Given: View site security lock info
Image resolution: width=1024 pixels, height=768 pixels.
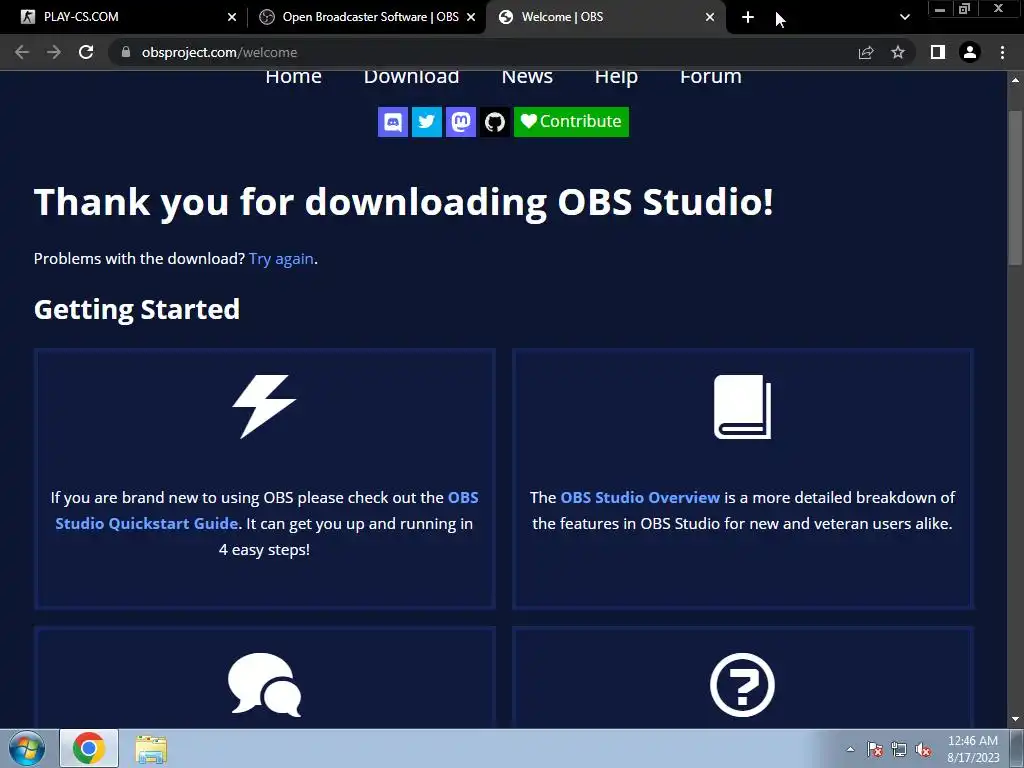Looking at the screenshot, I should click(x=126, y=52).
